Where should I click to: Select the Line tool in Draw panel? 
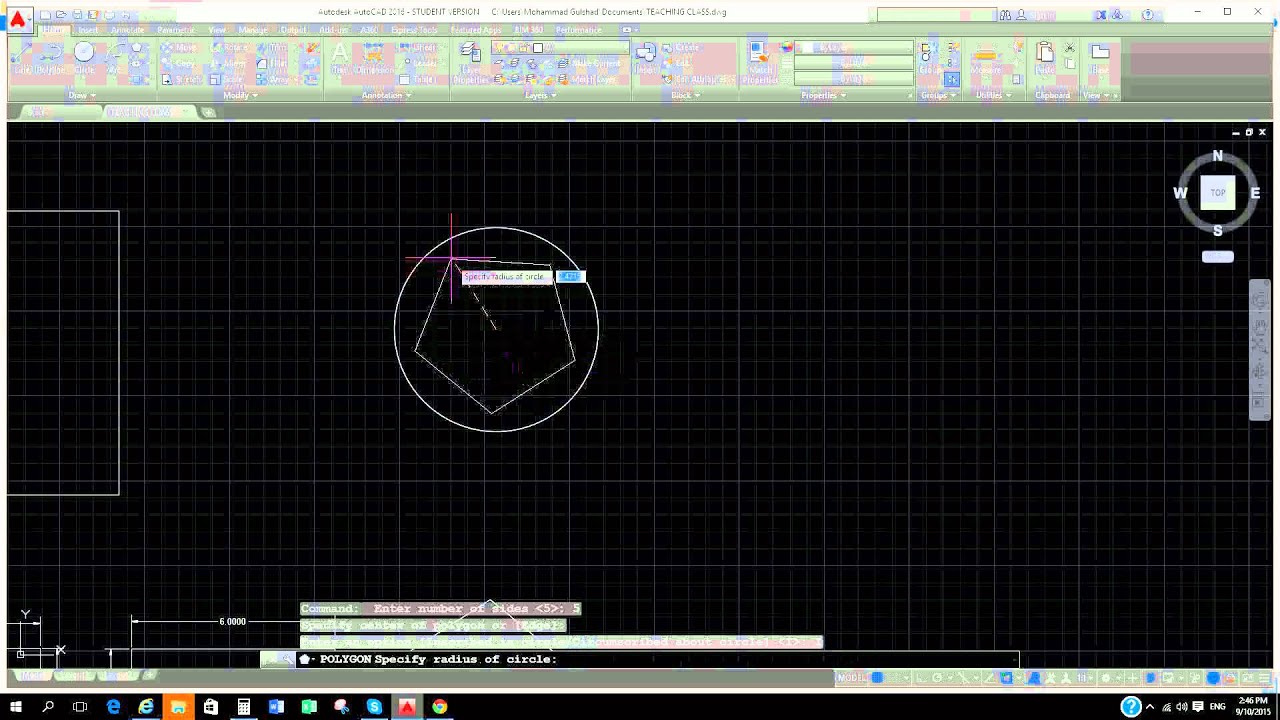point(24,58)
